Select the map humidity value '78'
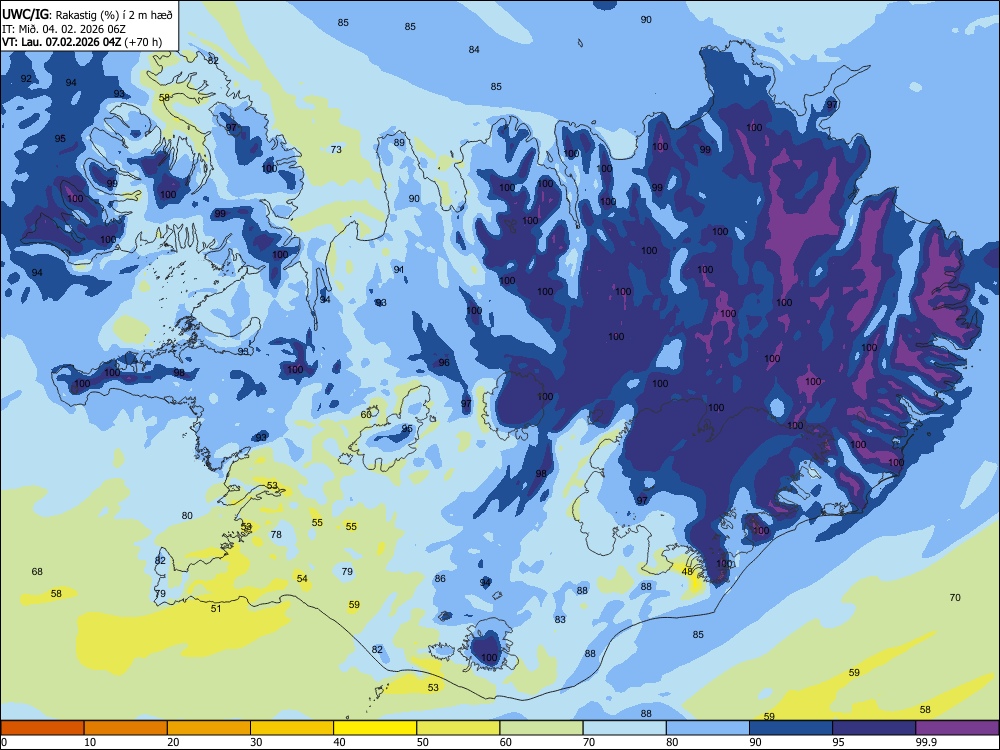 tap(276, 534)
